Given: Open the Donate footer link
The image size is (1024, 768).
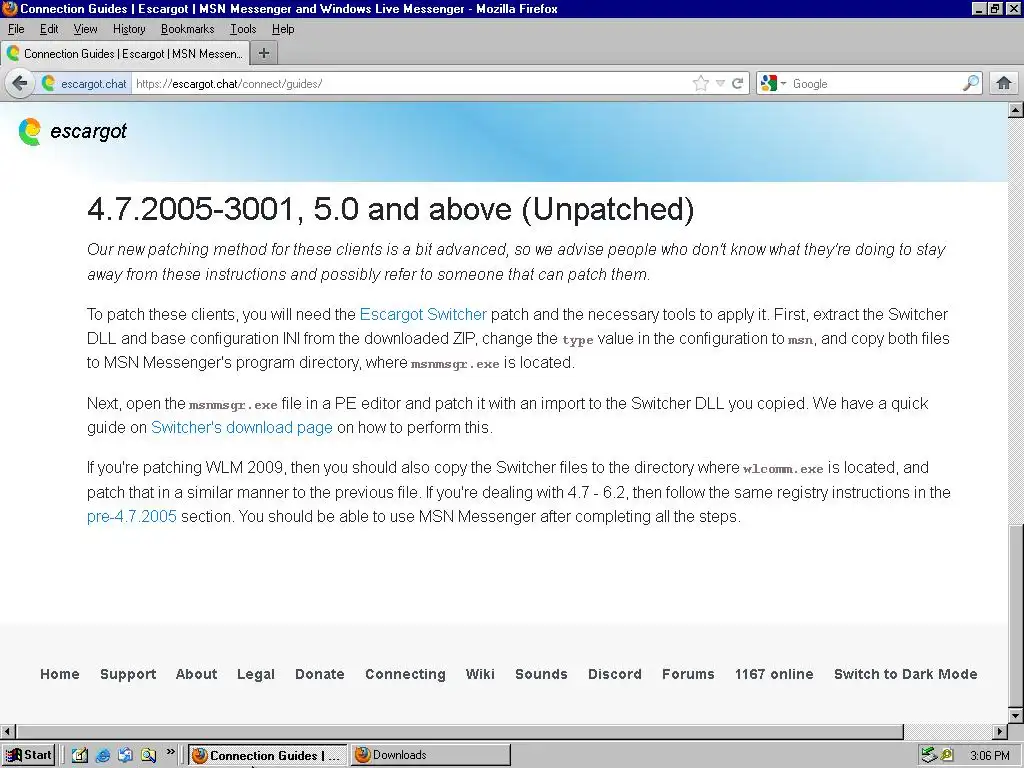Looking at the screenshot, I should 319,674.
